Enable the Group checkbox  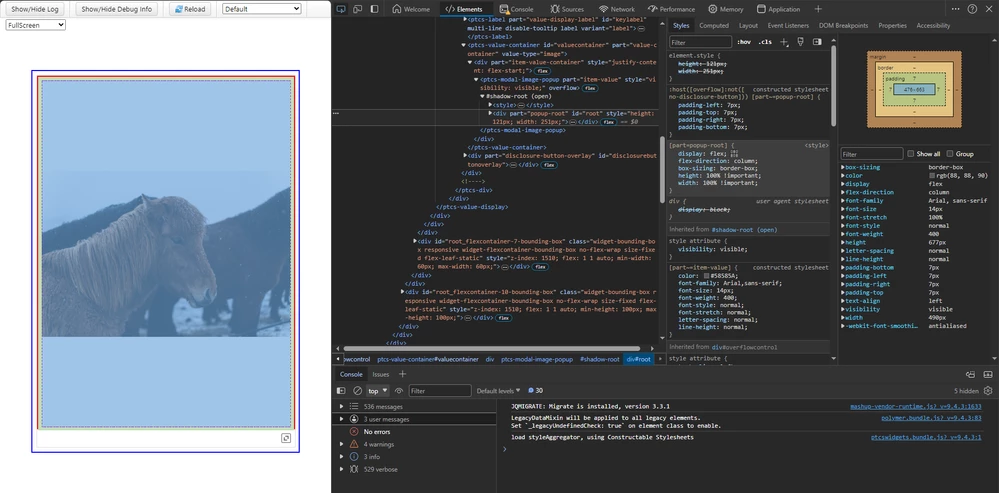coord(950,154)
